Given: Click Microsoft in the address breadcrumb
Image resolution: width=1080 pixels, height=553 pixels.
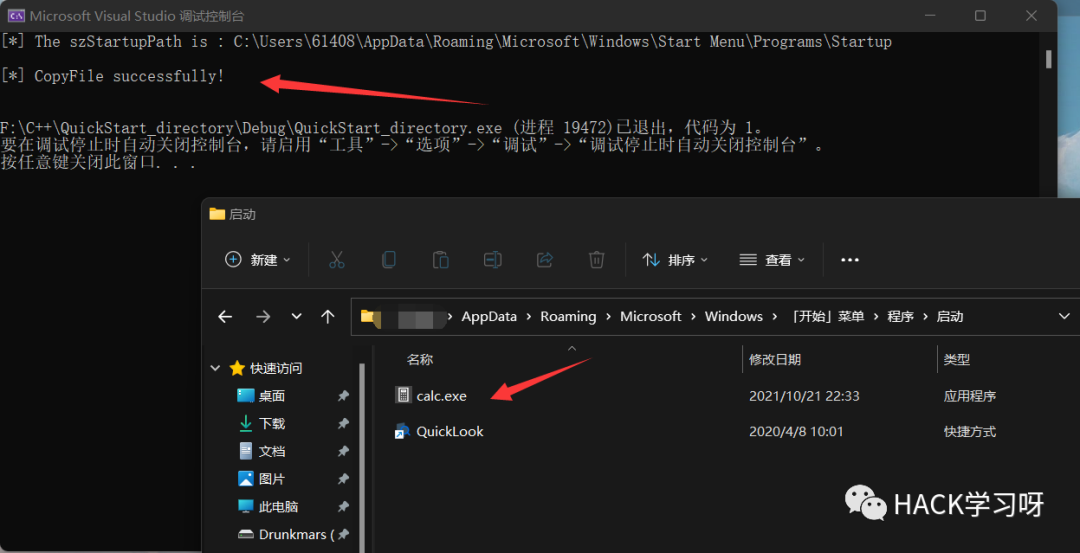Looking at the screenshot, I should point(651,317).
